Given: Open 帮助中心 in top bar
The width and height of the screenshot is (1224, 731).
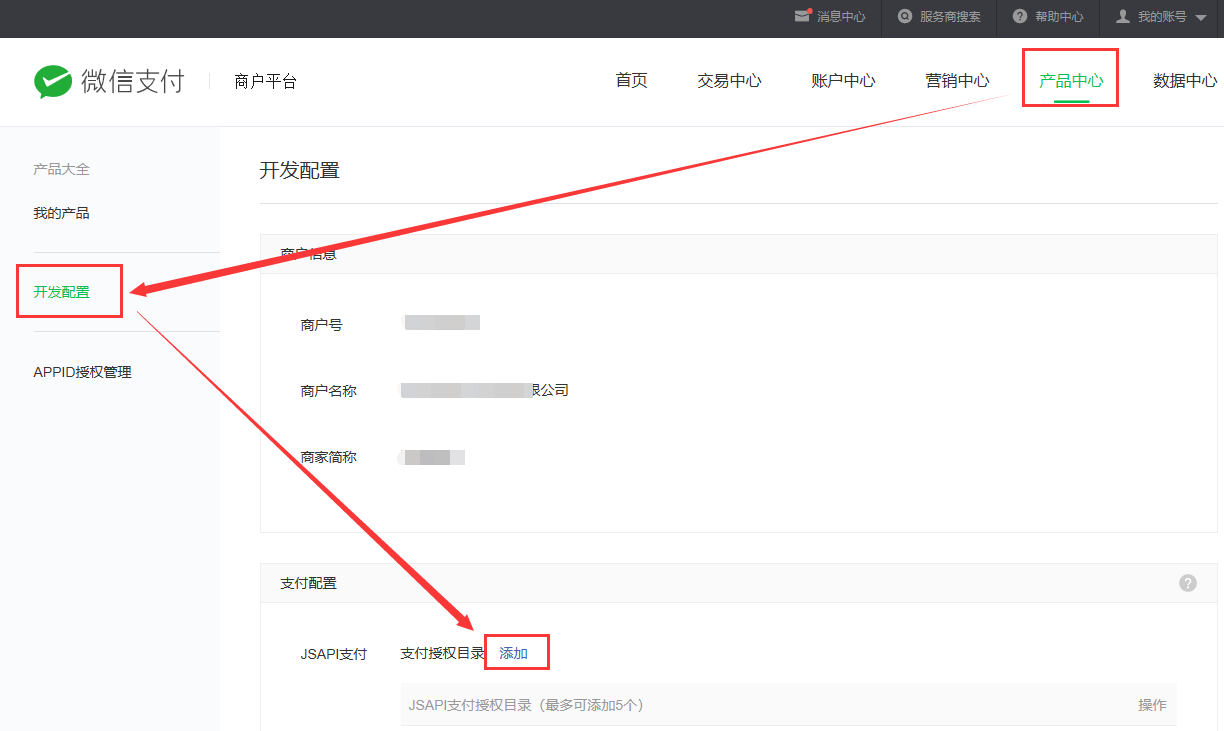Looking at the screenshot, I should pyautogui.click(x=1059, y=17).
